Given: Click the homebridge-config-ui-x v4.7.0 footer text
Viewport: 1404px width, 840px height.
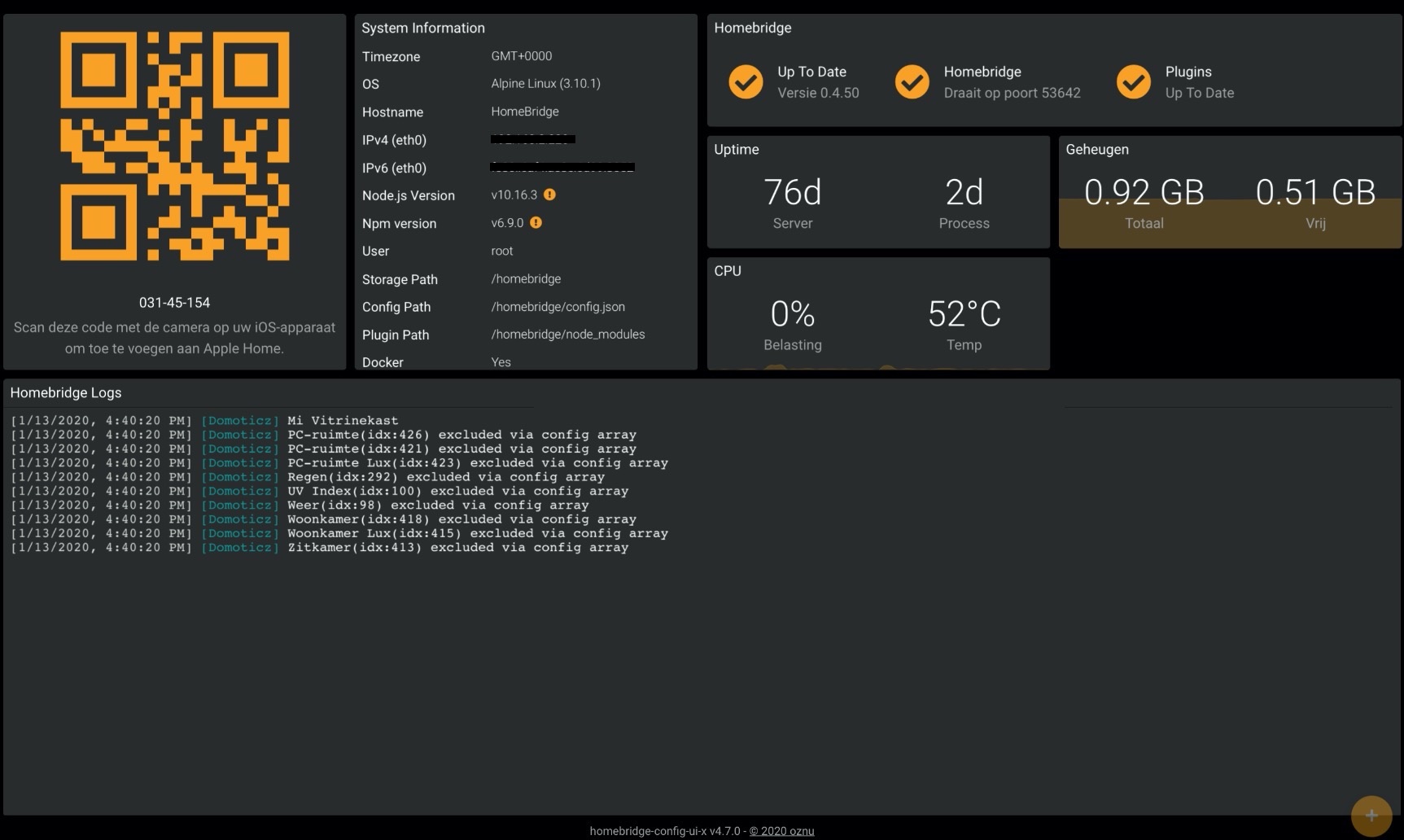Looking at the screenshot, I should 665,831.
